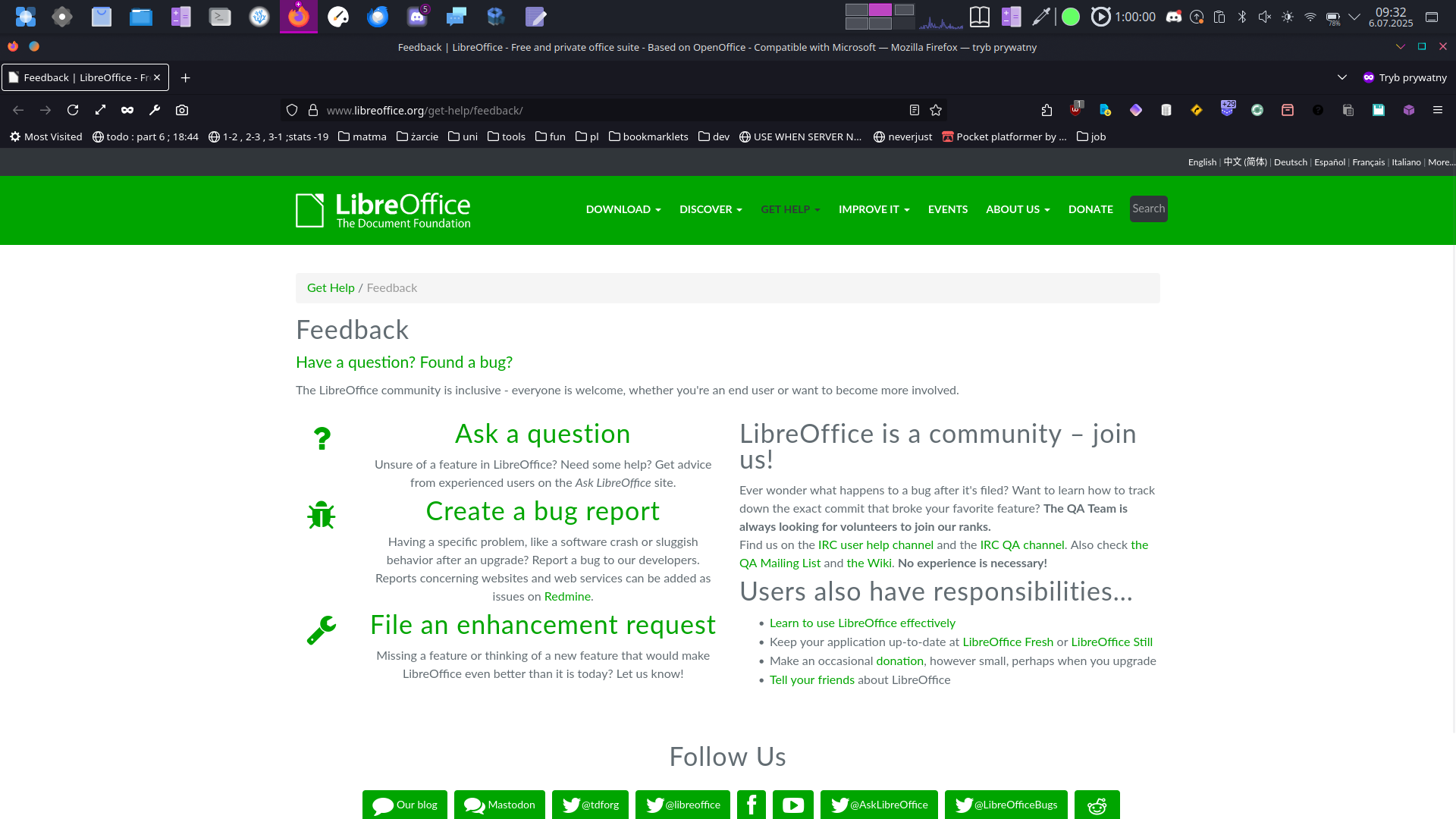The width and height of the screenshot is (1456, 819).
Task: Open the extensions puzzle piece icon
Action: (x=1046, y=110)
